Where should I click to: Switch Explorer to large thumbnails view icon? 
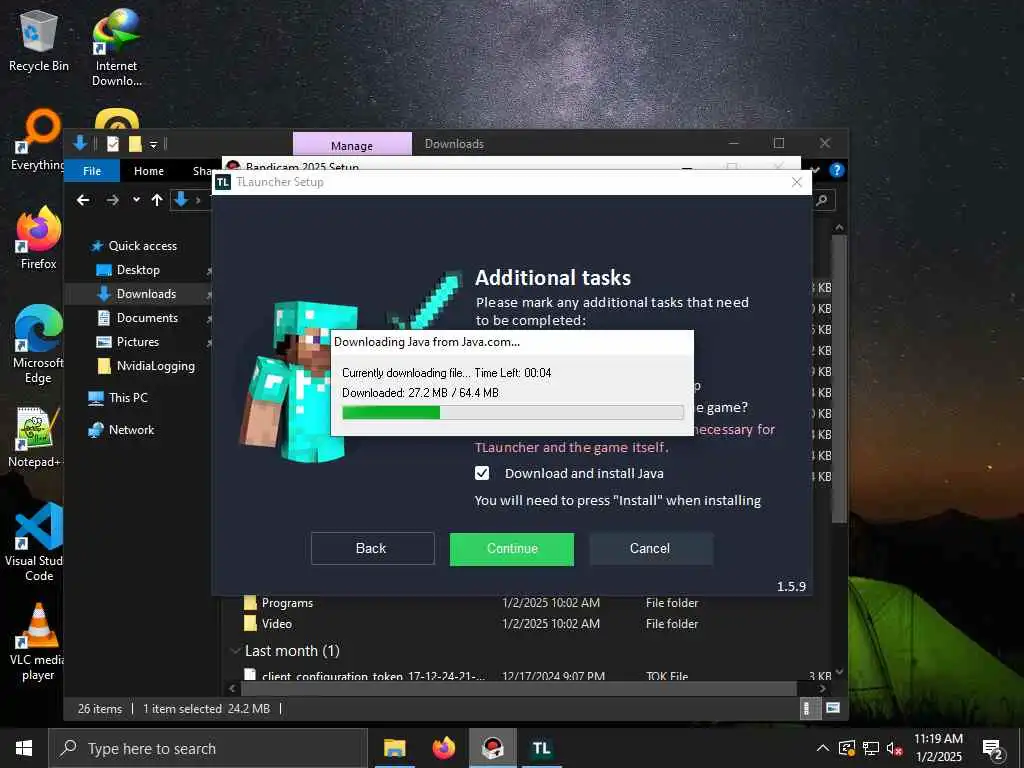tap(833, 708)
